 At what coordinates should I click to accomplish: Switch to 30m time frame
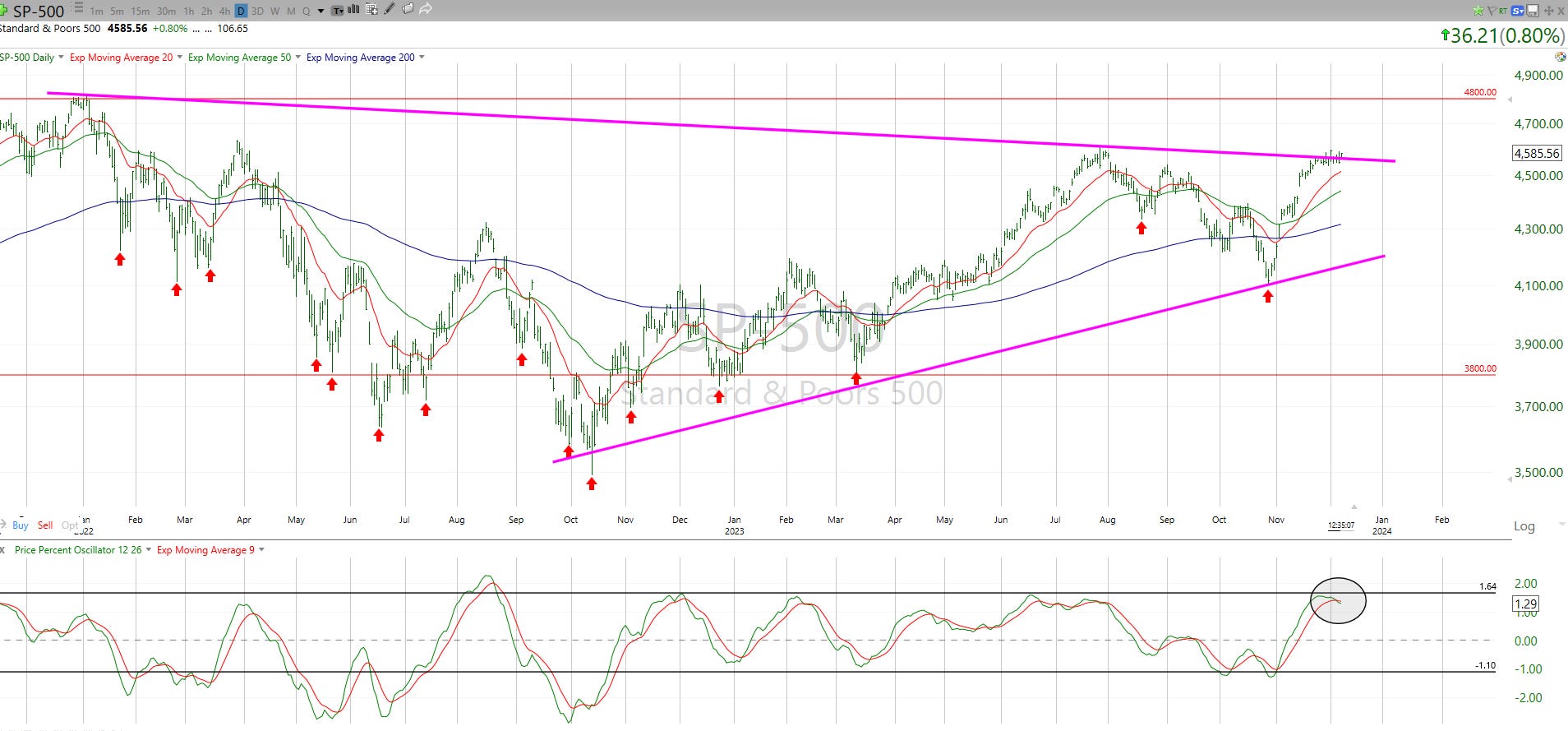pyautogui.click(x=166, y=12)
